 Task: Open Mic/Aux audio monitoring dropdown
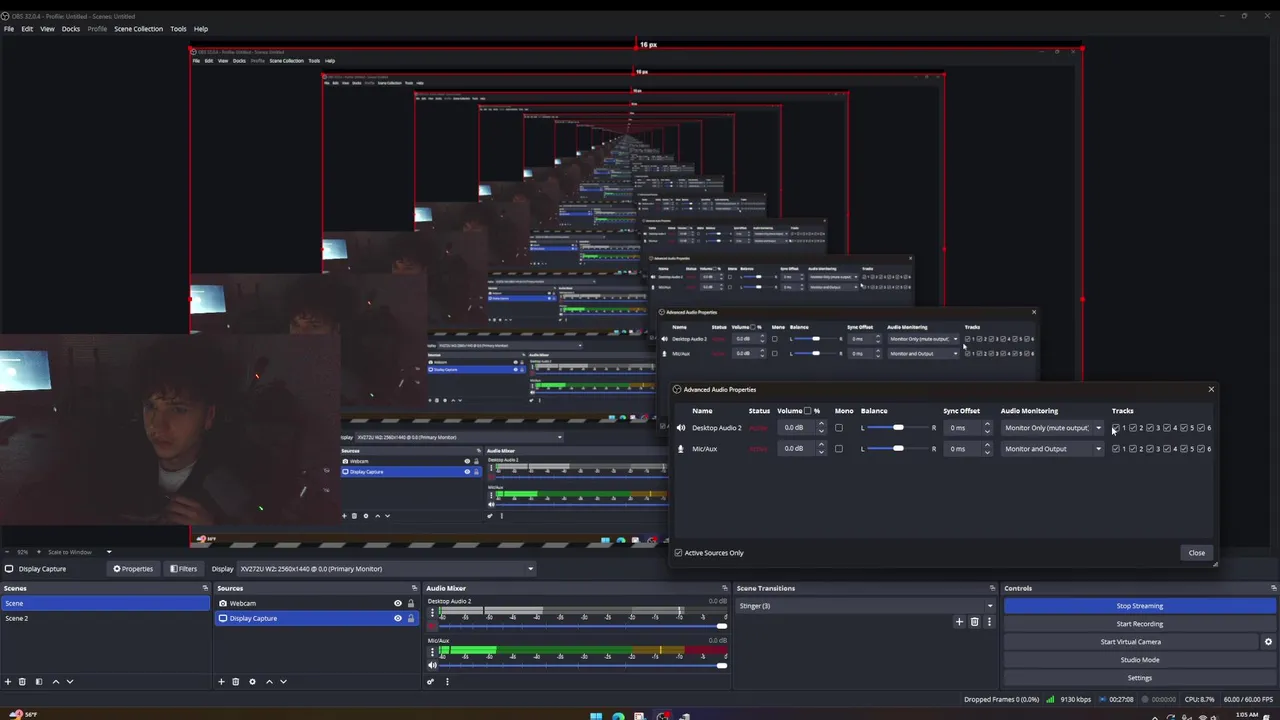[1052, 449]
